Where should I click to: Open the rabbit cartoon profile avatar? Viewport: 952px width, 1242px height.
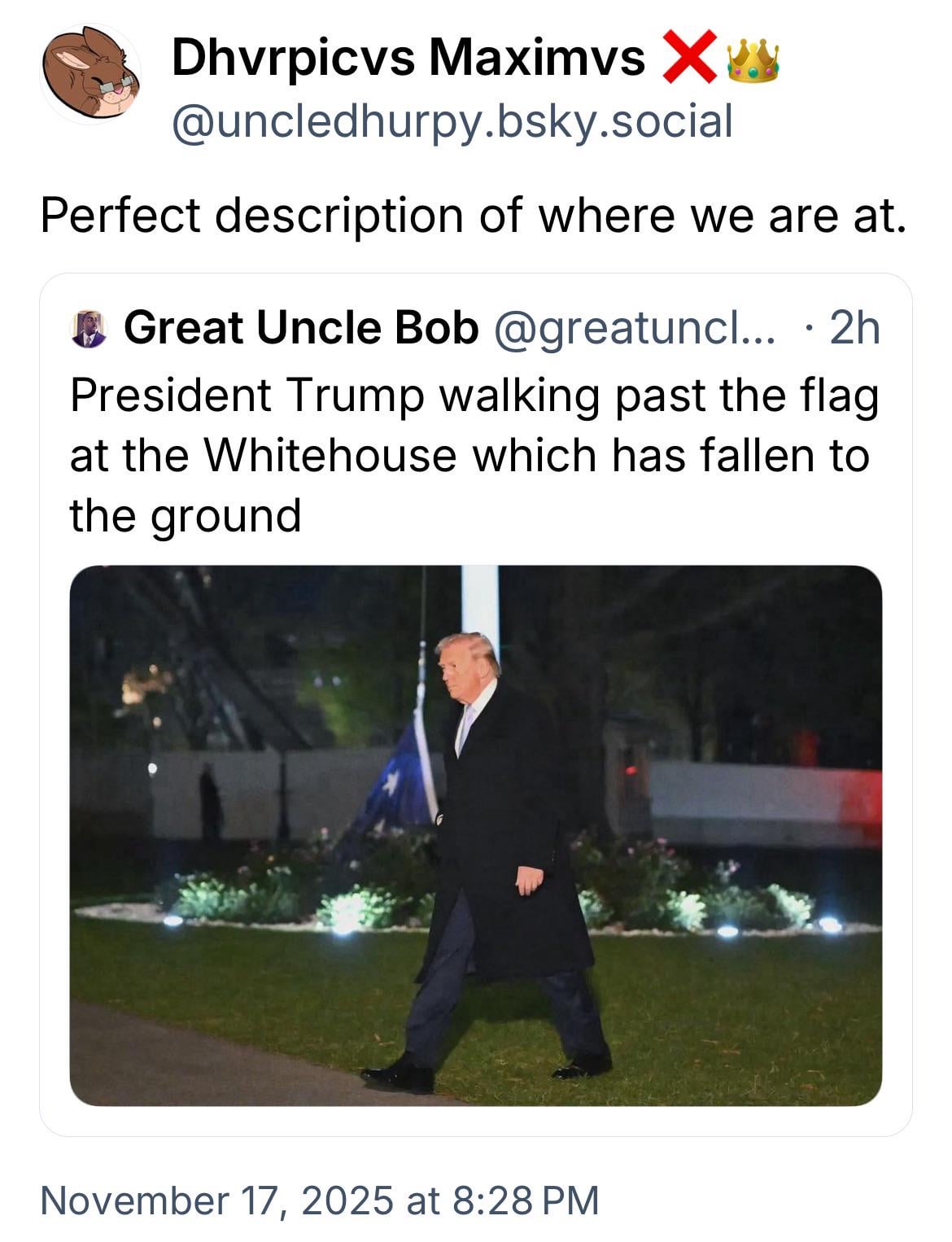click(90, 75)
